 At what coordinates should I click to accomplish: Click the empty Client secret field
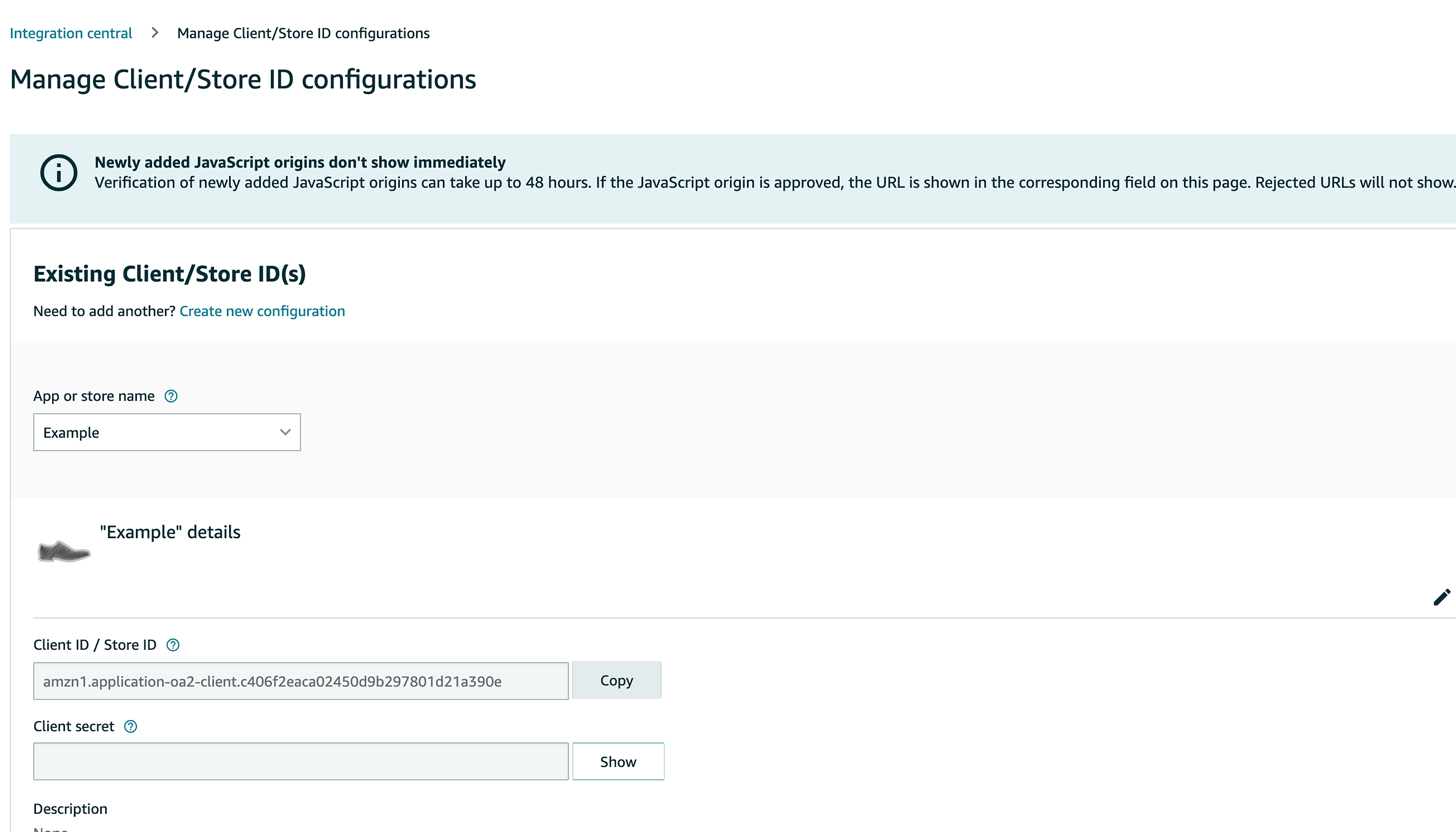pyautogui.click(x=301, y=762)
